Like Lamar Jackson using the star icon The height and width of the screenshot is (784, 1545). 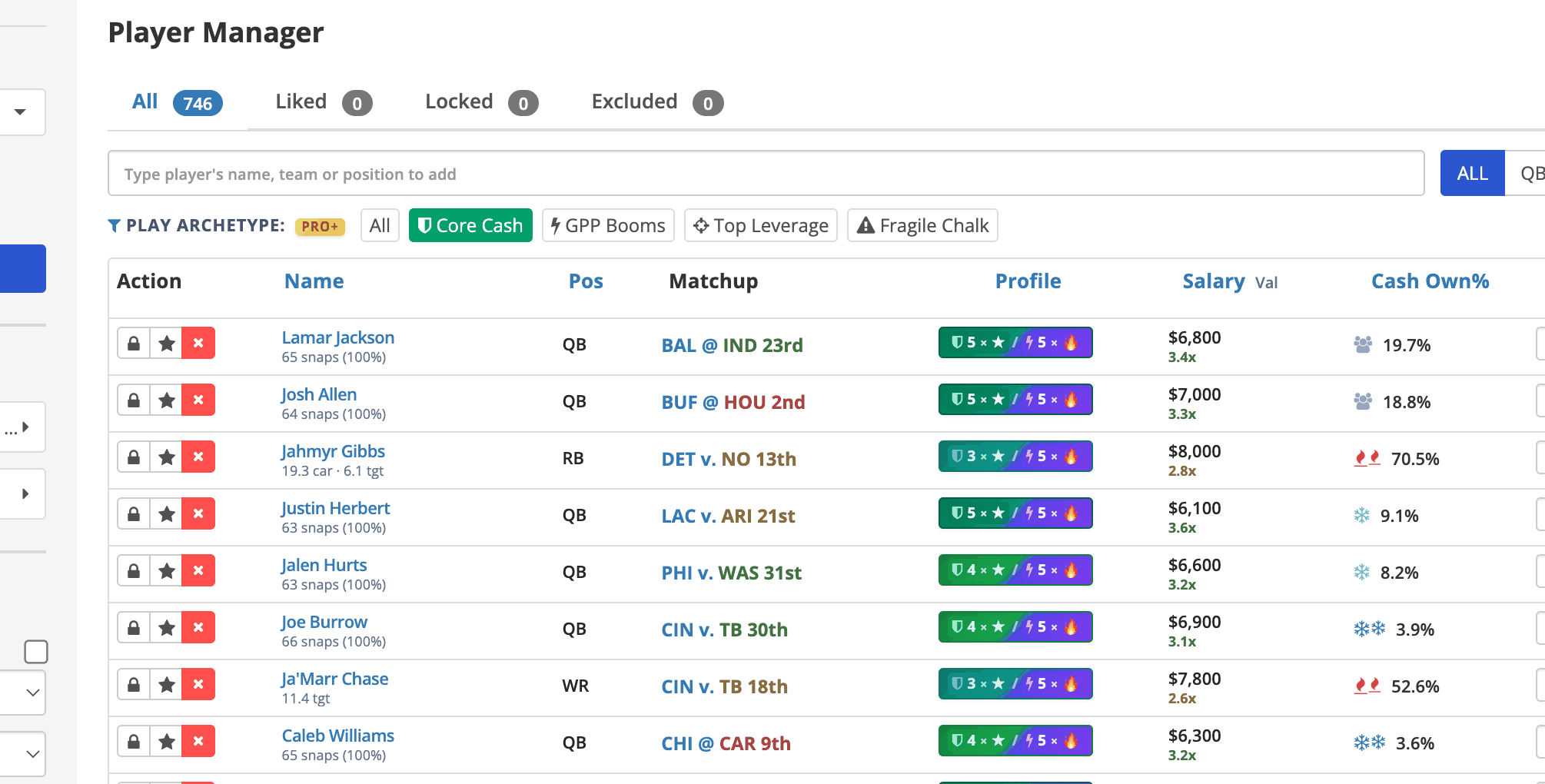166,344
